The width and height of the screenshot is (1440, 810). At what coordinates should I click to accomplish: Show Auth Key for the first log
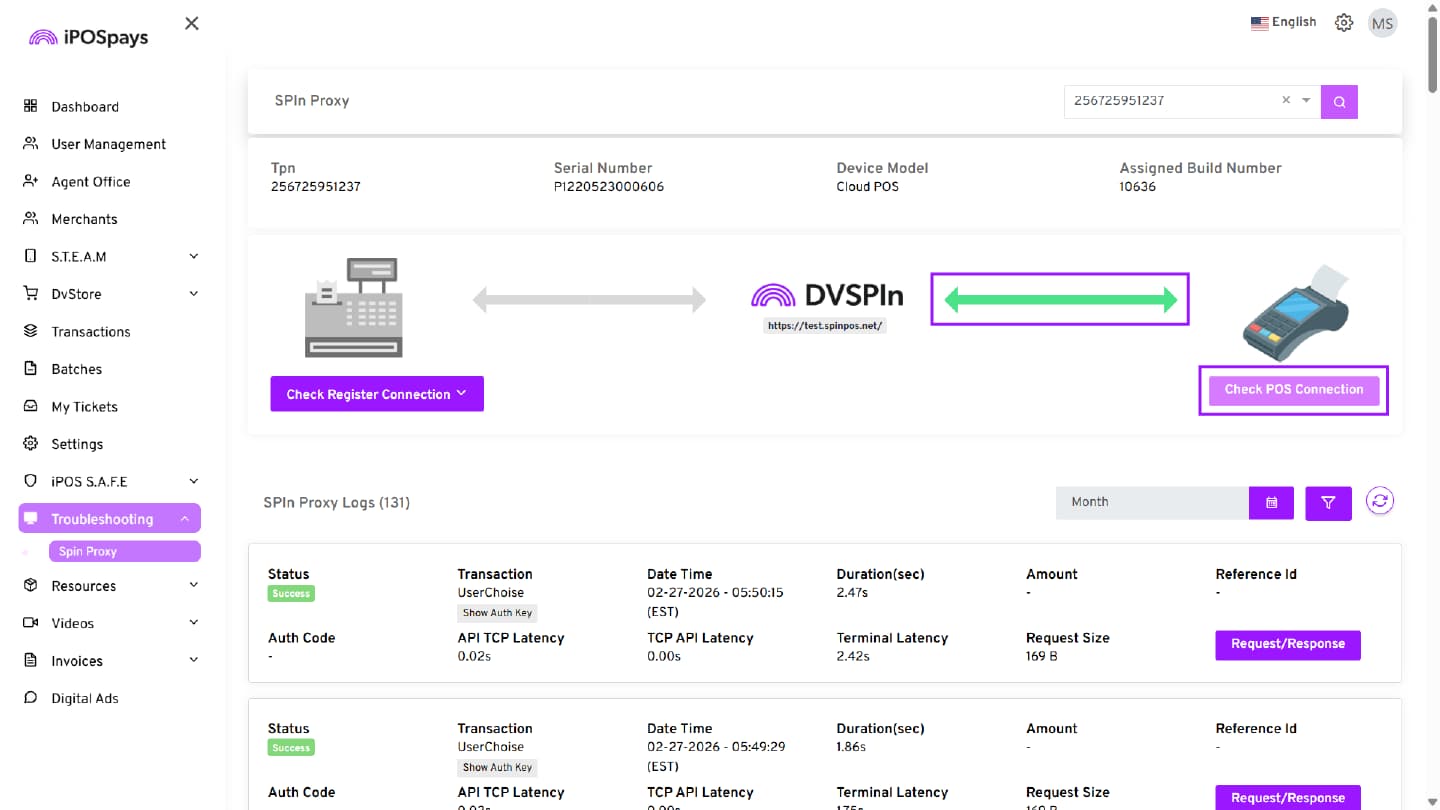497,613
